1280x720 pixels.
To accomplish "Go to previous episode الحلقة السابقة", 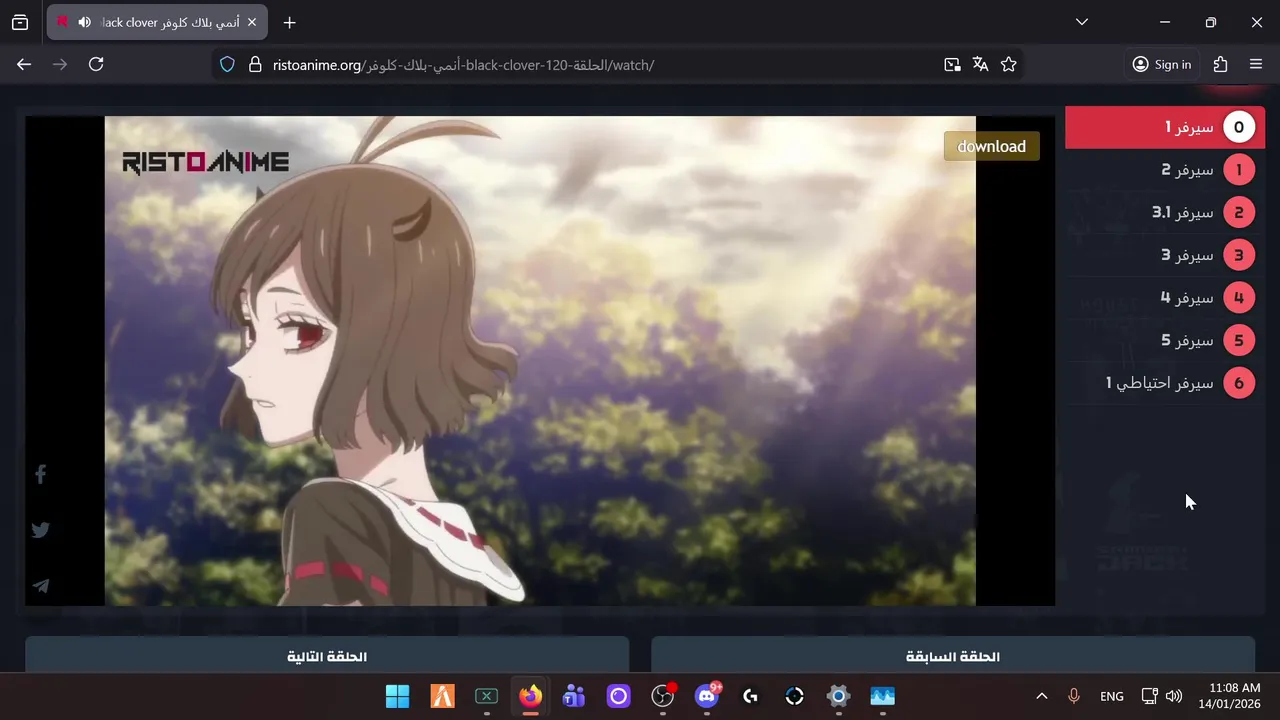I will (953, 656).
